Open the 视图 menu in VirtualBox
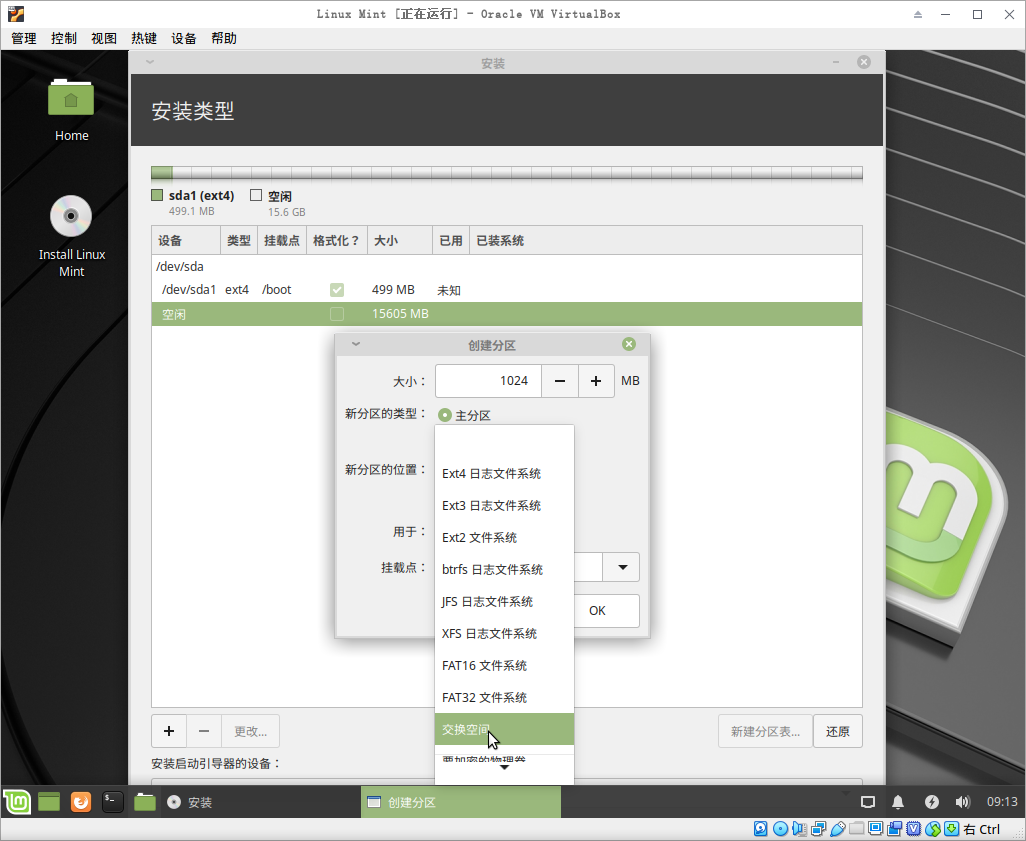The height and width of the screenshot is (841, 1026). click(104, 38)
